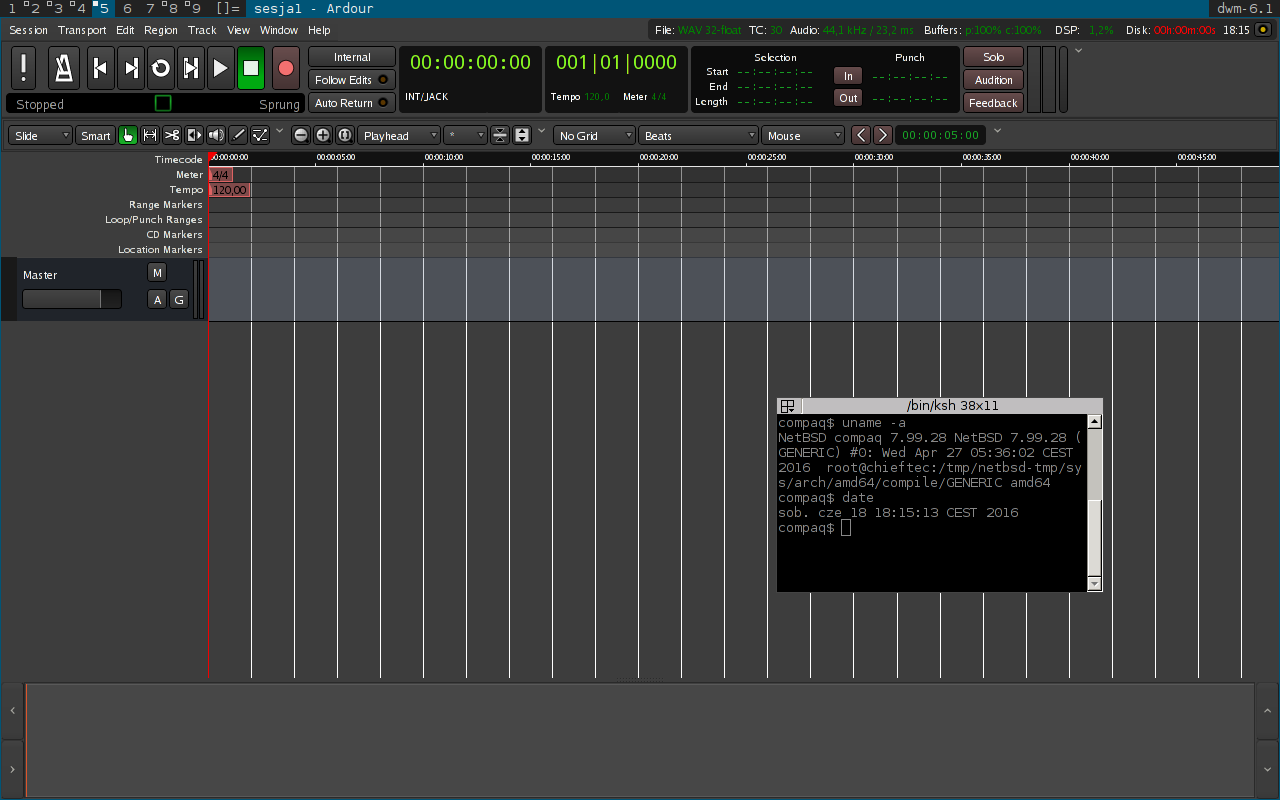Screen dimensions: 1280x800
Task: Select the Range tool
Action: pos(150,135)
